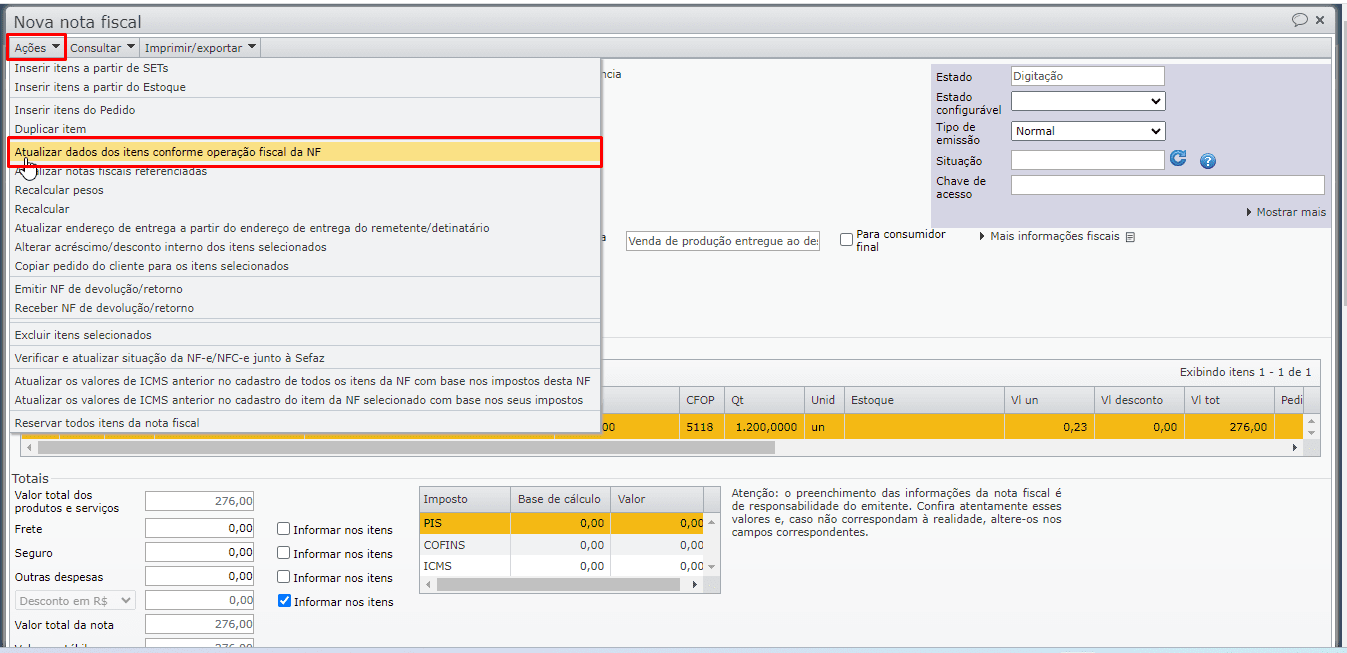Open the Estado configurável dropdown
1347x653 pixels.
pos(1087,101)
